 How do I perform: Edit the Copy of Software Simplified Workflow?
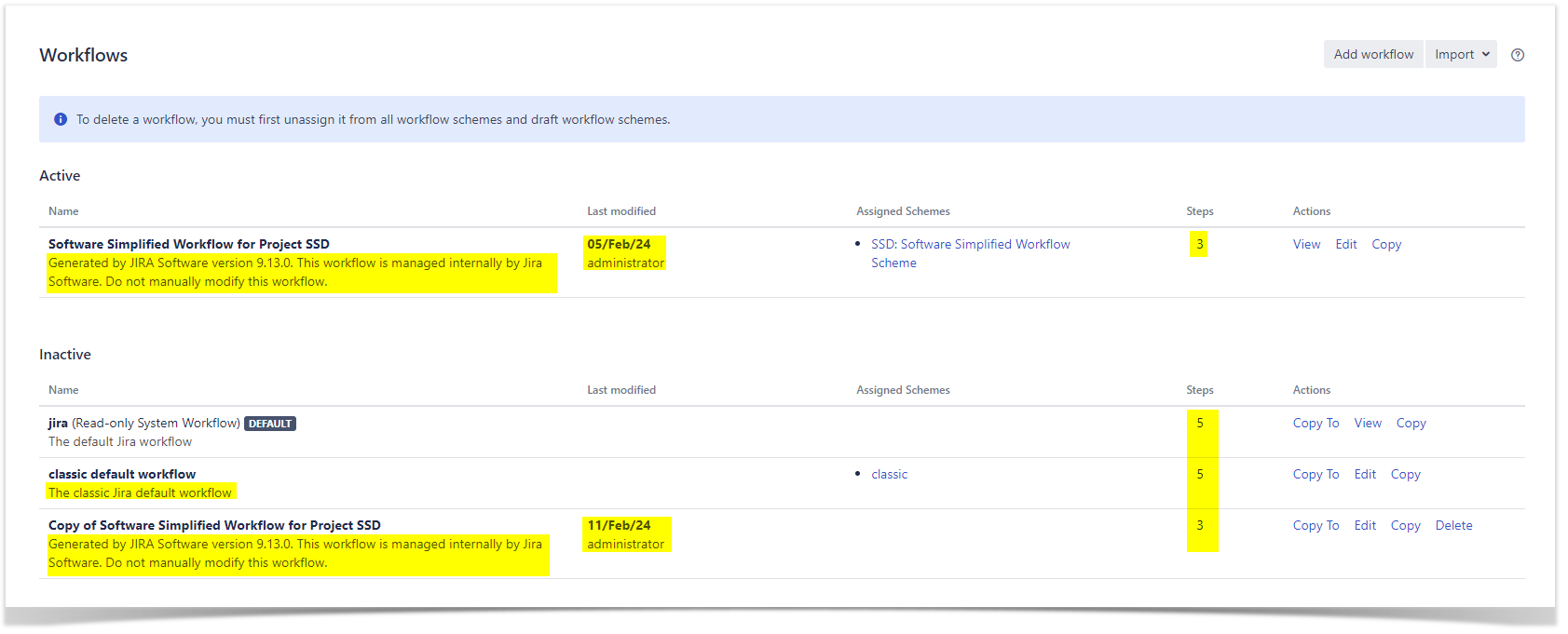pyautogui.click(x=1364, y=526)
